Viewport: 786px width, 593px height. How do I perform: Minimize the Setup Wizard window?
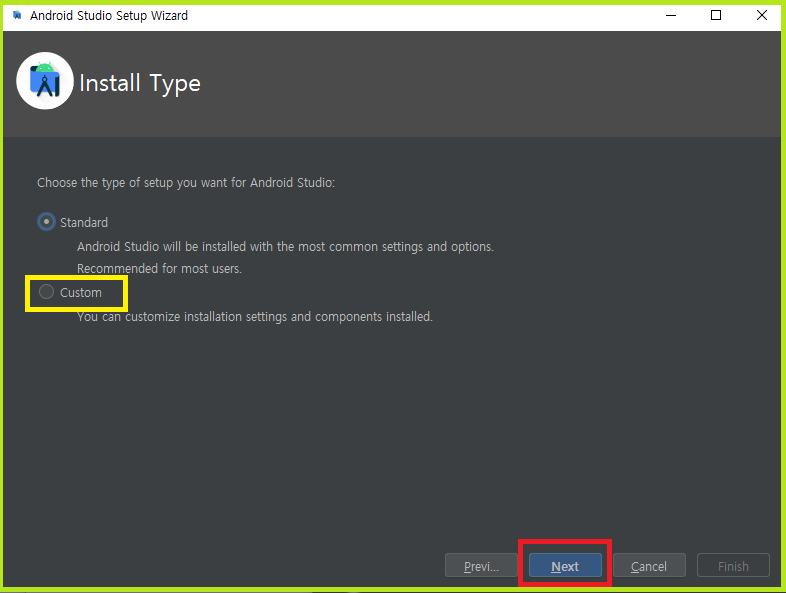pos(671,16)
